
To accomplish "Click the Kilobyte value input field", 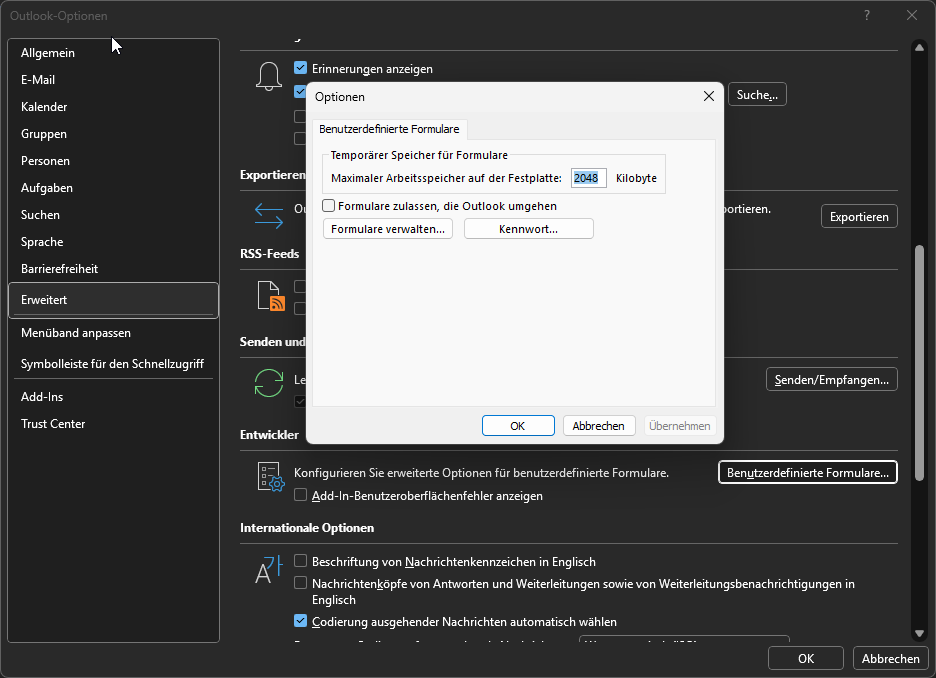I will tap(588, 178).
